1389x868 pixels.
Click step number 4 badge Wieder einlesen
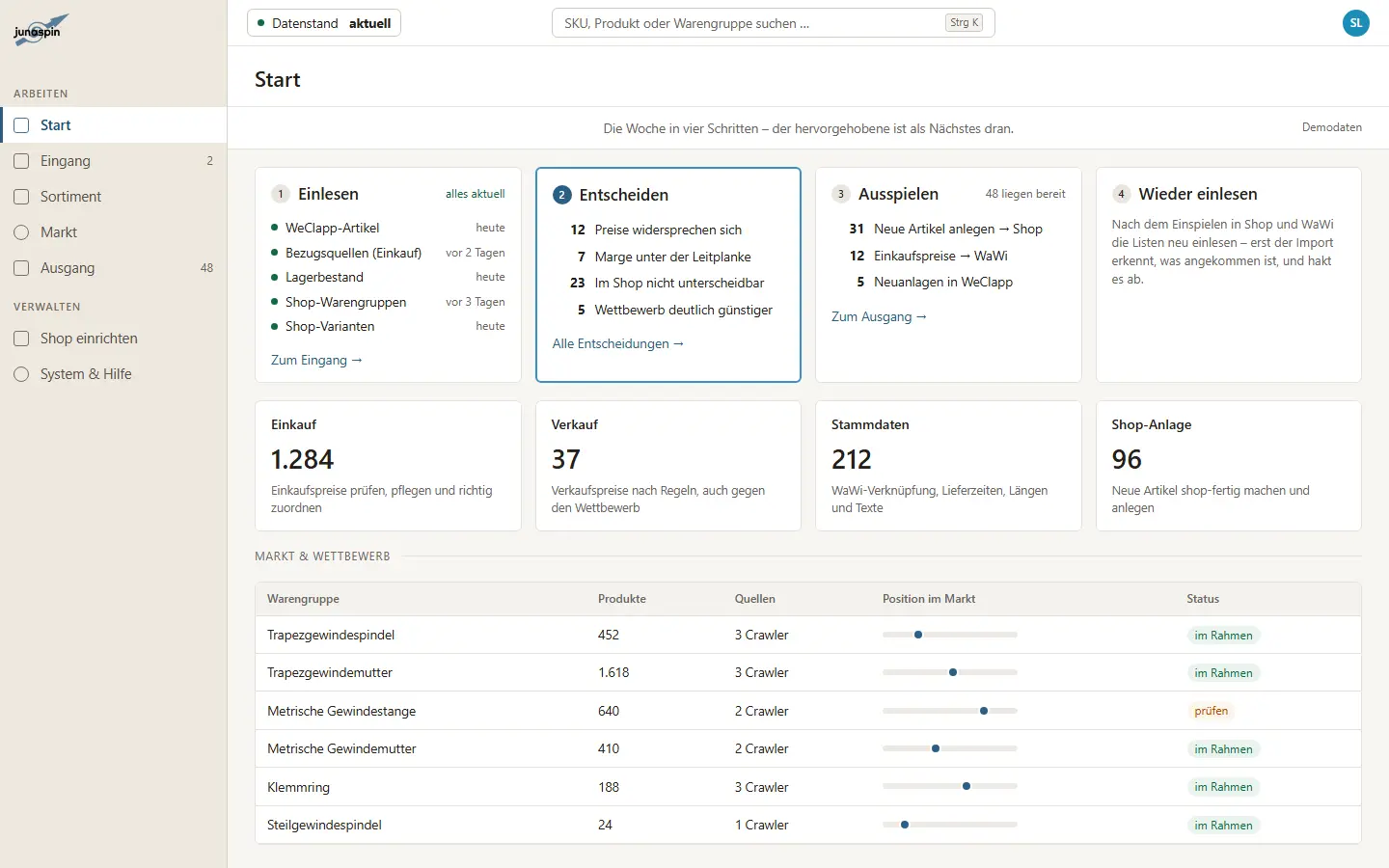pyautogui.click(x=1121, y=194)
